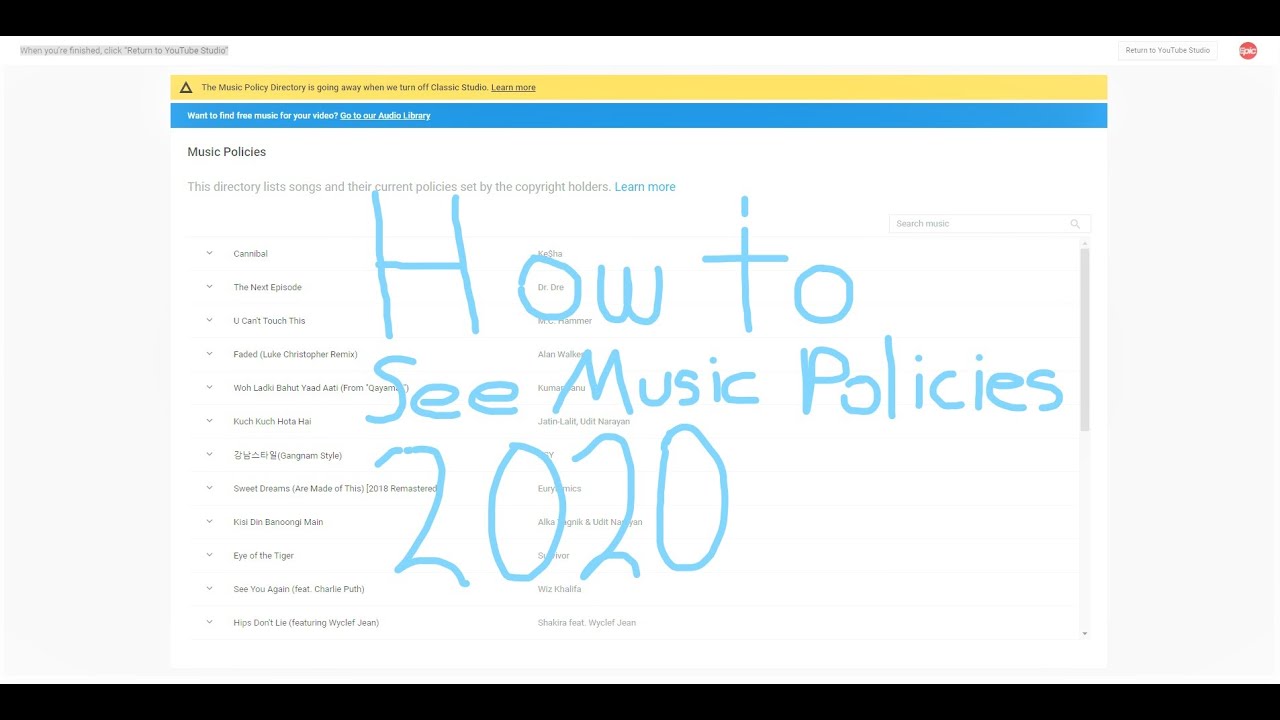Click the 'When you're finished' instruction text
1280x720 pixels.
tap(124, 50)
